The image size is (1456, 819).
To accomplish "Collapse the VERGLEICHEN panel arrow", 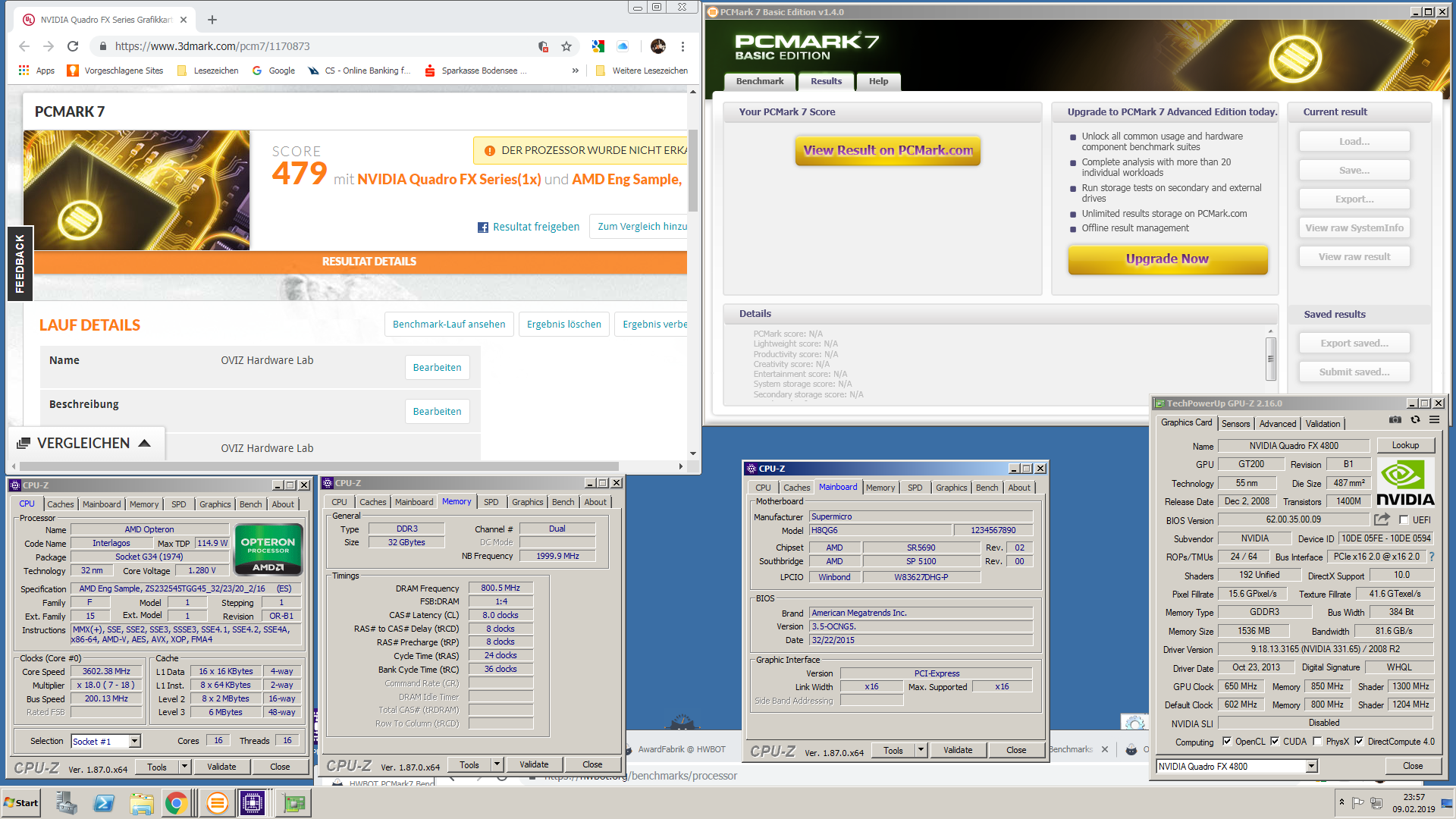I will [144, 443].
